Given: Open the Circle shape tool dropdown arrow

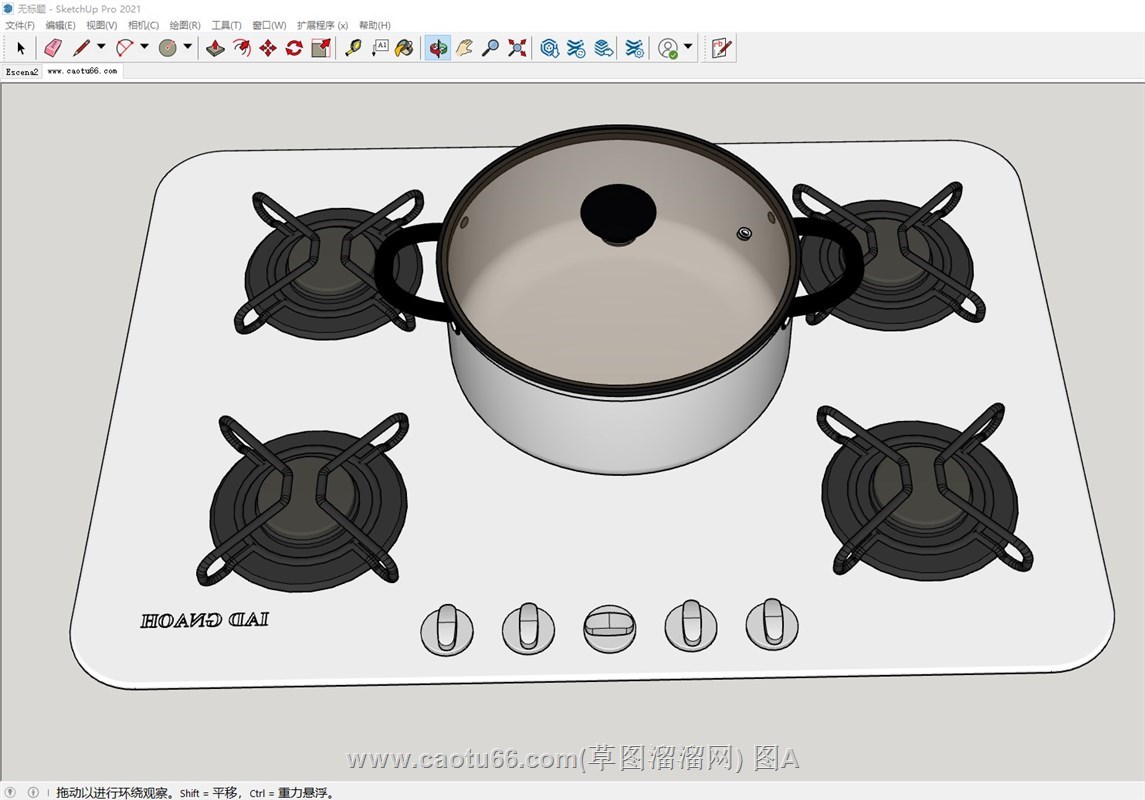Looking at the screenshot, I should [187, 47].
